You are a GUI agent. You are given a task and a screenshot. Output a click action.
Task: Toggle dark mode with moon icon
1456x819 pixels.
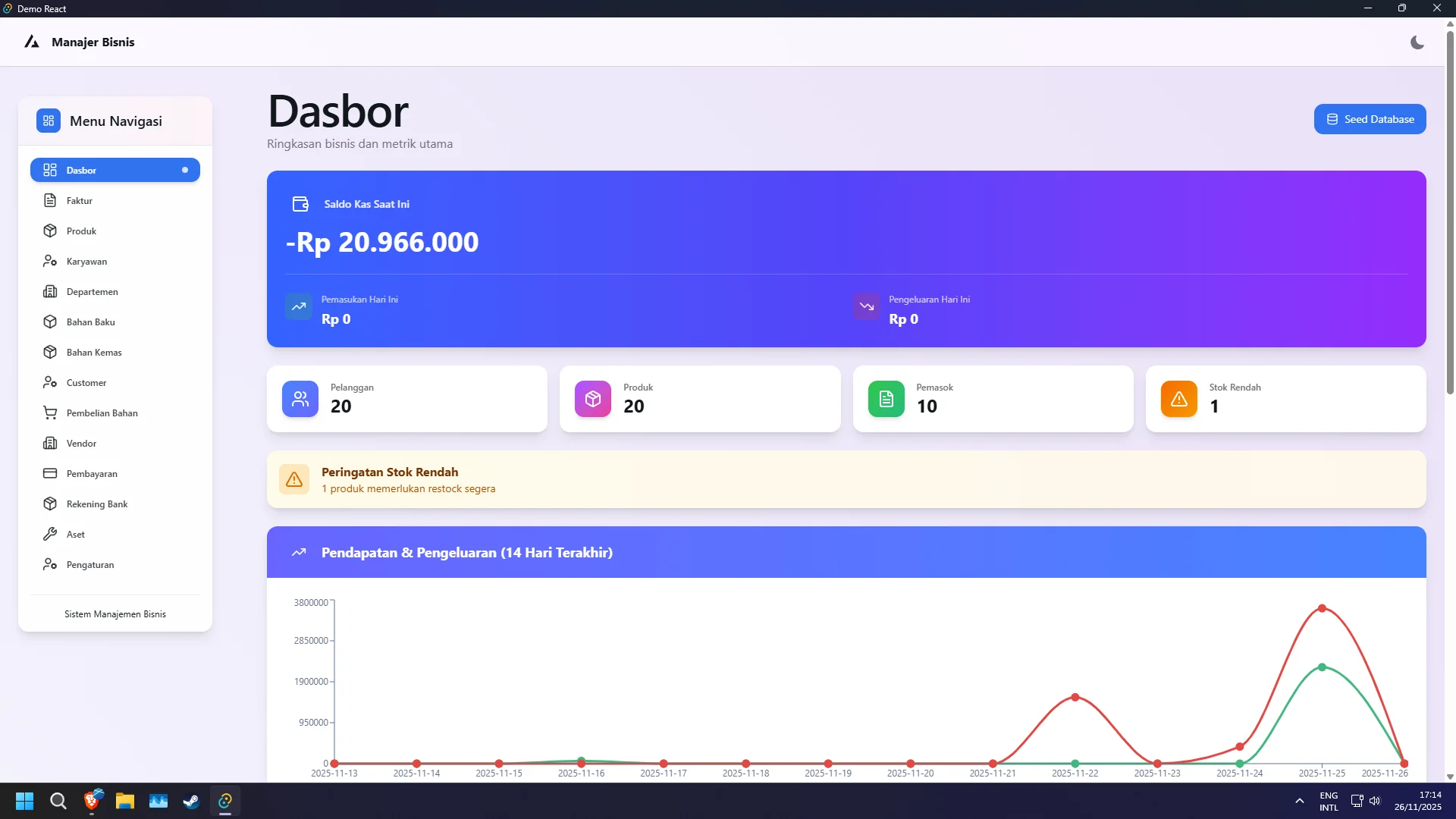pyautogui.click(x=1417, y=42)
